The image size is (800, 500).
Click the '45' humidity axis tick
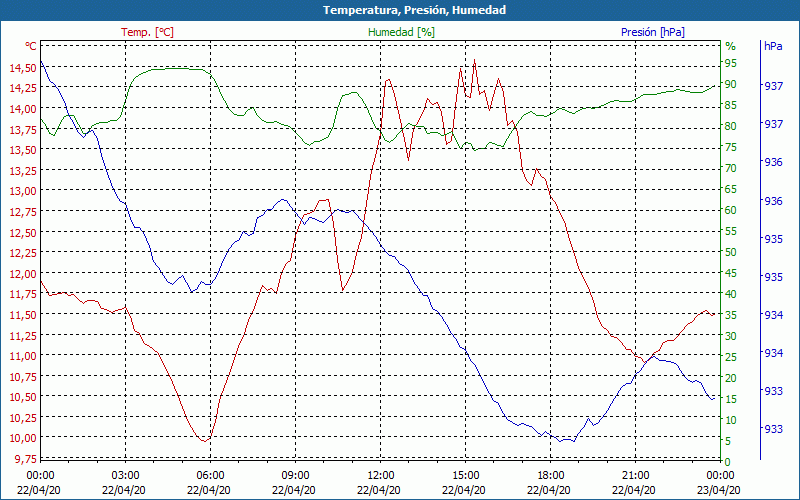(x=731, y=273)
